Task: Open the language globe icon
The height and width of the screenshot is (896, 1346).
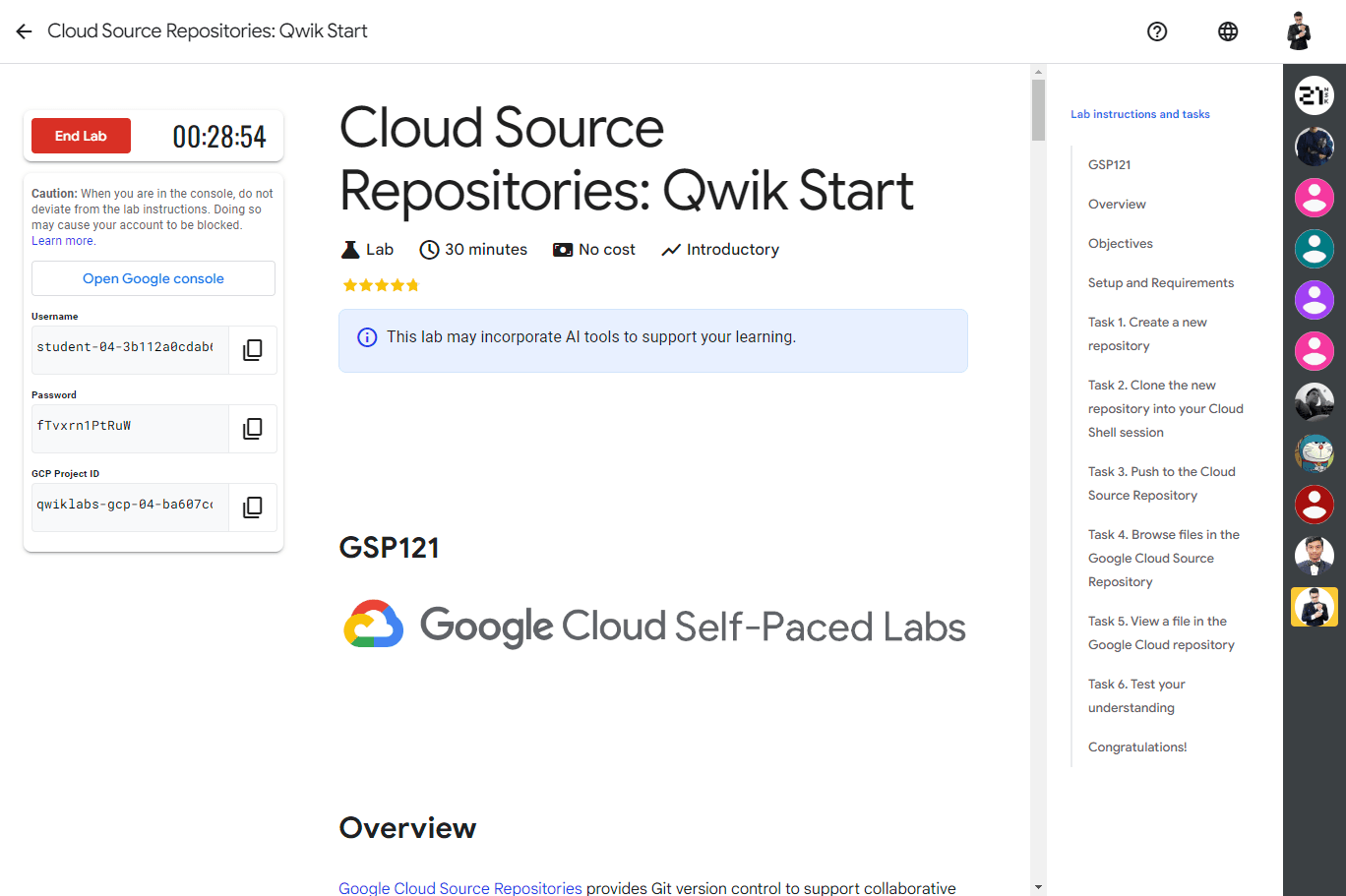Action: [1228, 31]
